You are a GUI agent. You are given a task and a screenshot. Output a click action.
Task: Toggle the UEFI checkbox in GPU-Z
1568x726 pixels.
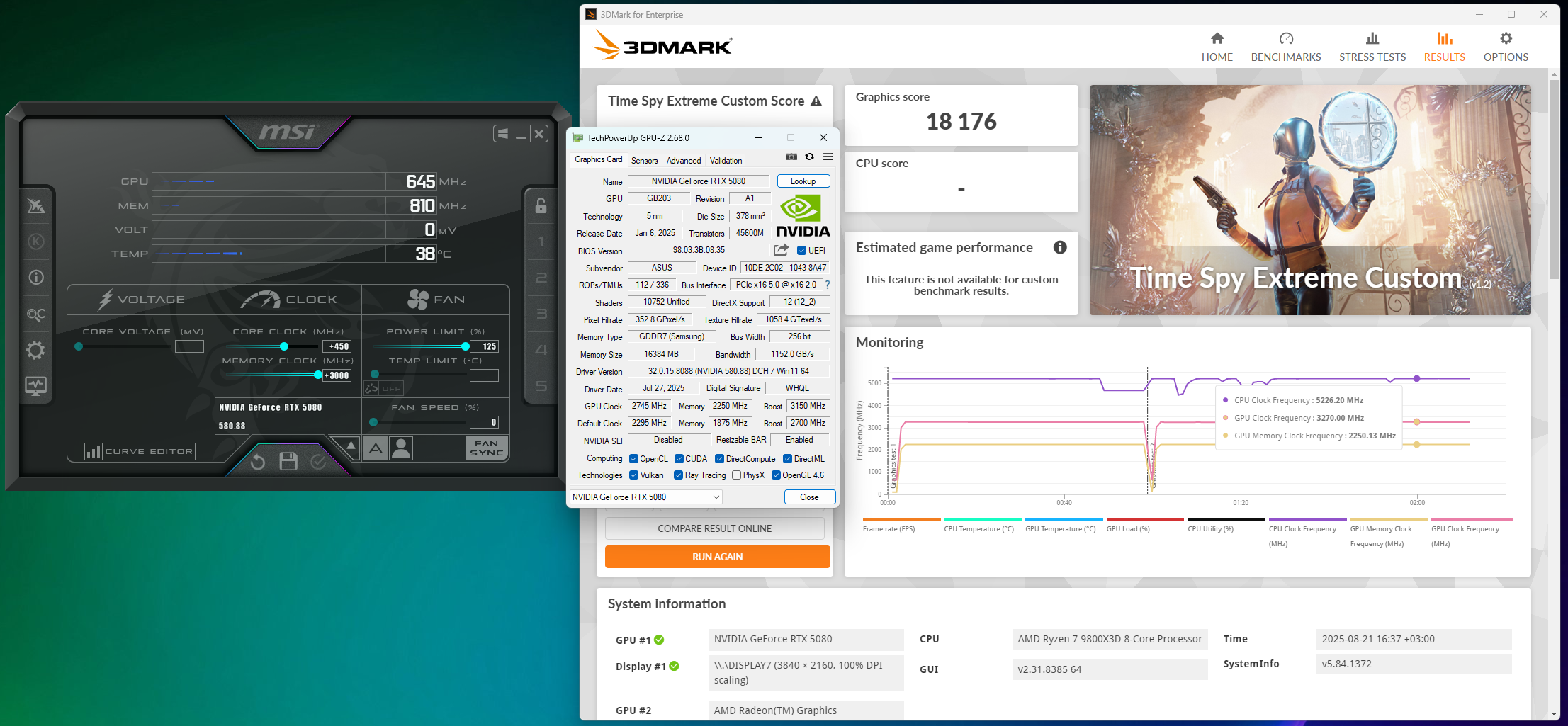(801, 251)
